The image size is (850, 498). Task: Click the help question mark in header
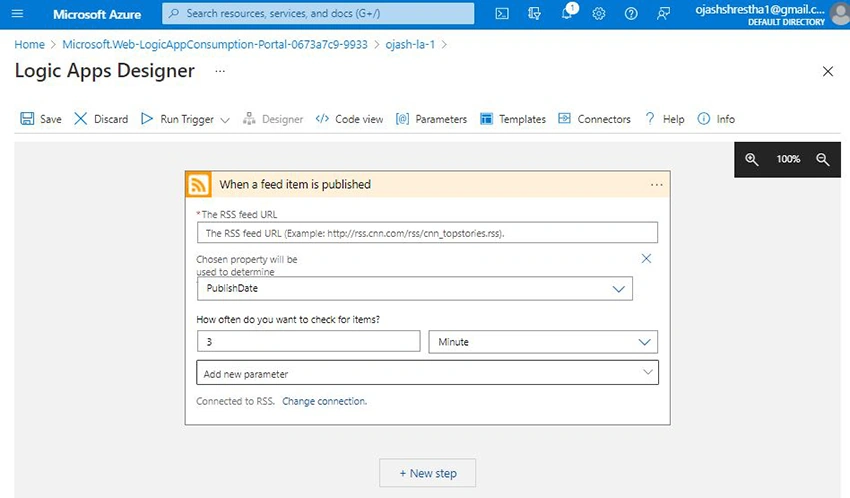pyautogui.click(x=631, y=14)
